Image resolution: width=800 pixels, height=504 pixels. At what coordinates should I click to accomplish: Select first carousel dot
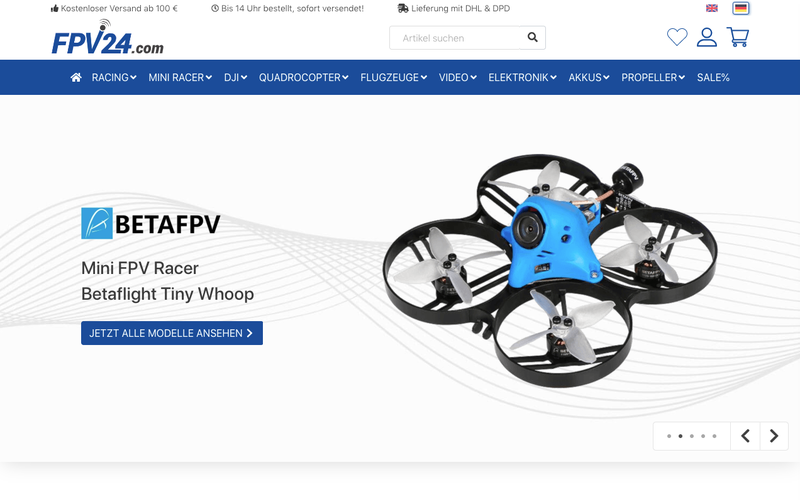[669, 436]
